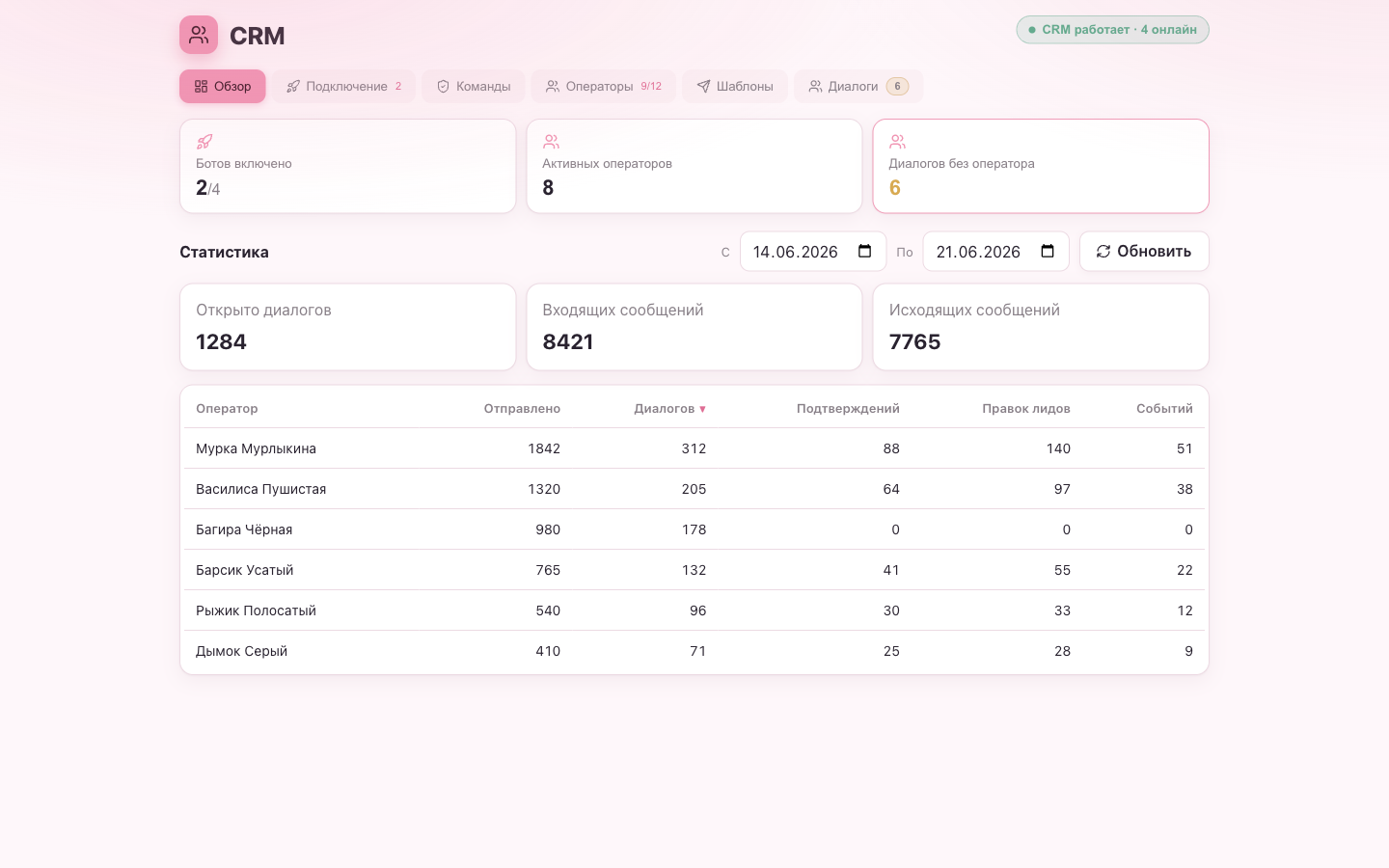Click the CRM работает status badge
The width and height of the screenshot is (1389, 868).
1112,30
